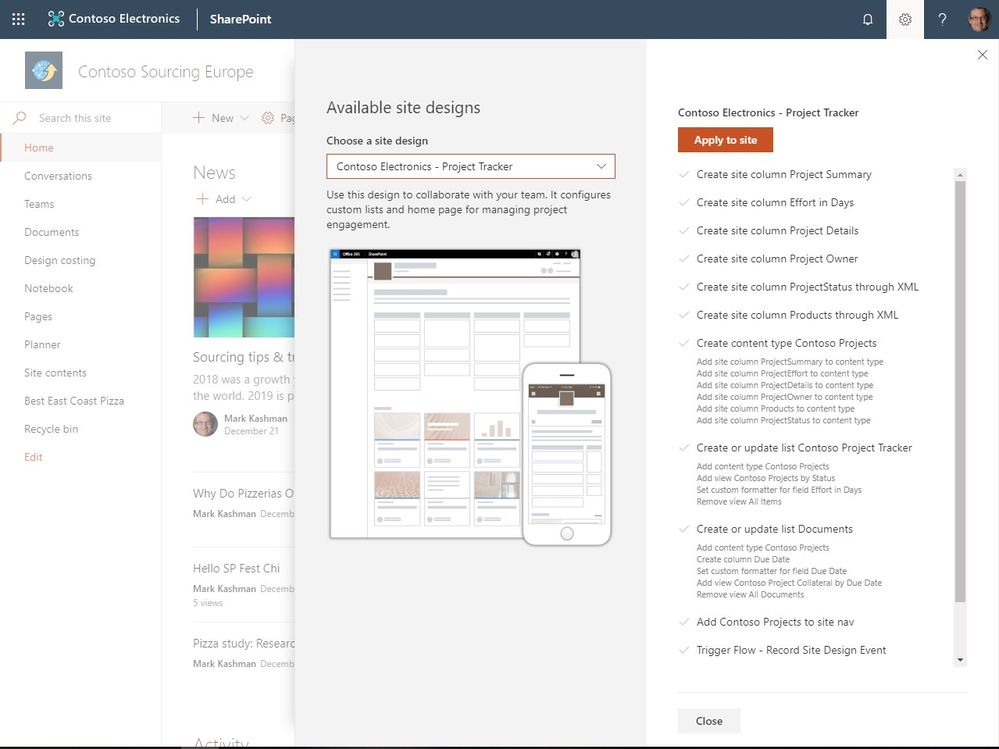Click the site design preview image
Image resolution: width=999 pixels, height=749 pixels.
click(x=470, y=397)
